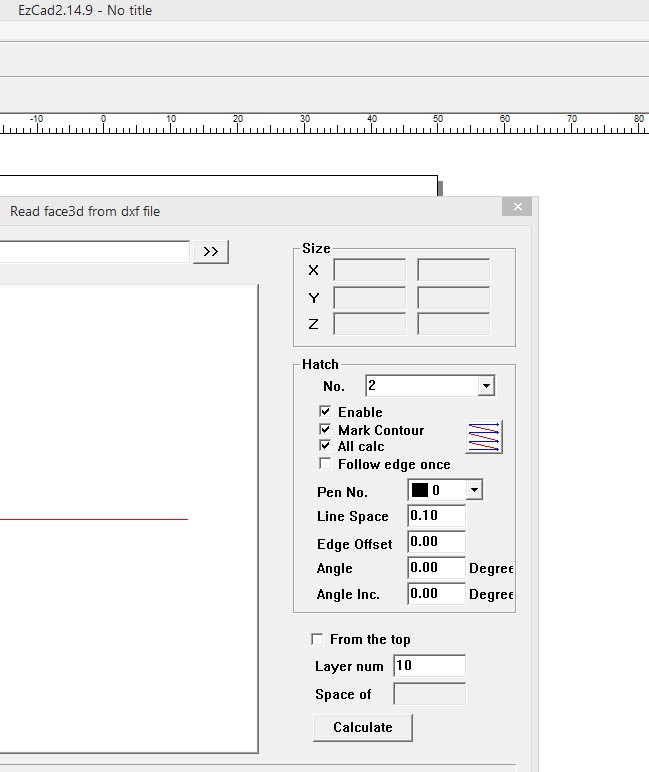The height and width of the screenshot is (772, 649).
Task: Select the Edge Offset value field
Action: [436, 543]
